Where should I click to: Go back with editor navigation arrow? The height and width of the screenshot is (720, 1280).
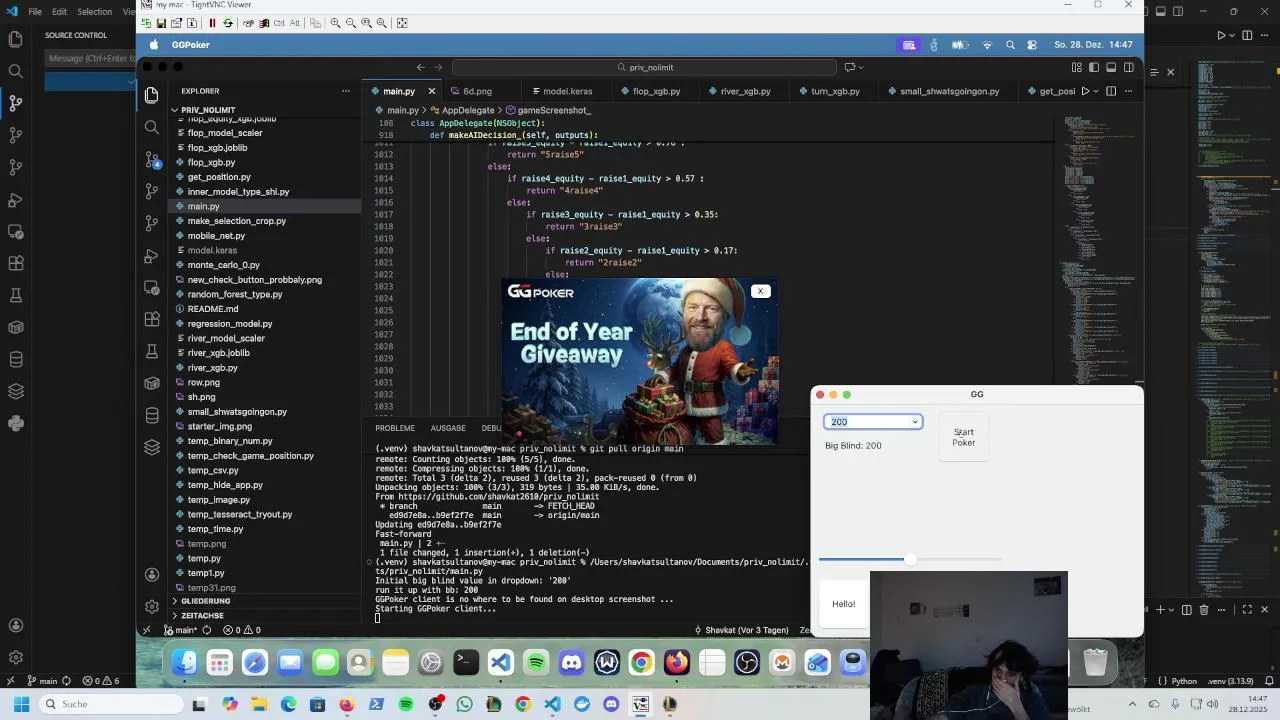pyautogui.click(x=420, y=67)
